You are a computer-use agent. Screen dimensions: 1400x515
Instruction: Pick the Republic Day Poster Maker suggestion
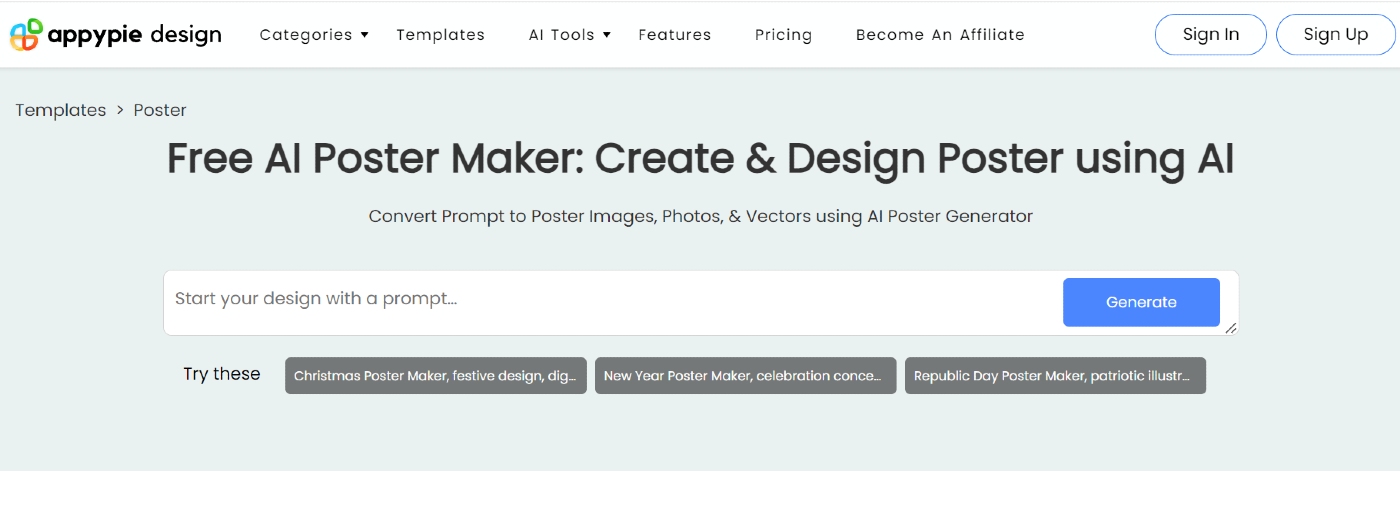click(x=1055, y=376)
